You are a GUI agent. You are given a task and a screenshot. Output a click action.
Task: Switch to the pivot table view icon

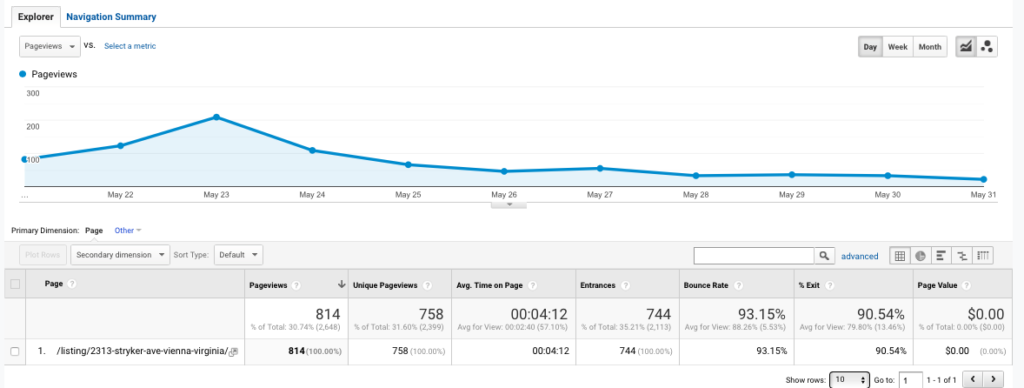[x=983, y=256]
